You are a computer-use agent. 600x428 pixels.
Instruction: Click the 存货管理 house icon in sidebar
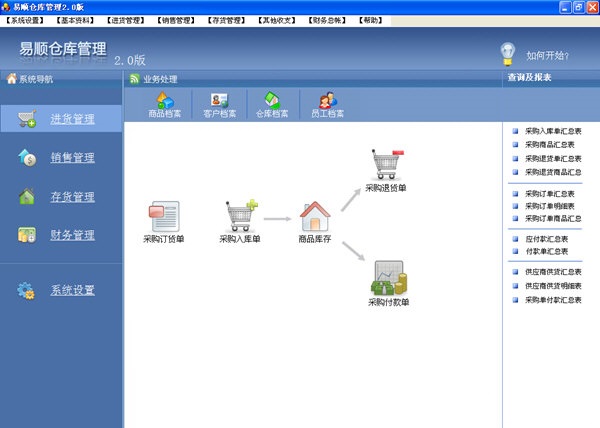(x=27, y=196)
